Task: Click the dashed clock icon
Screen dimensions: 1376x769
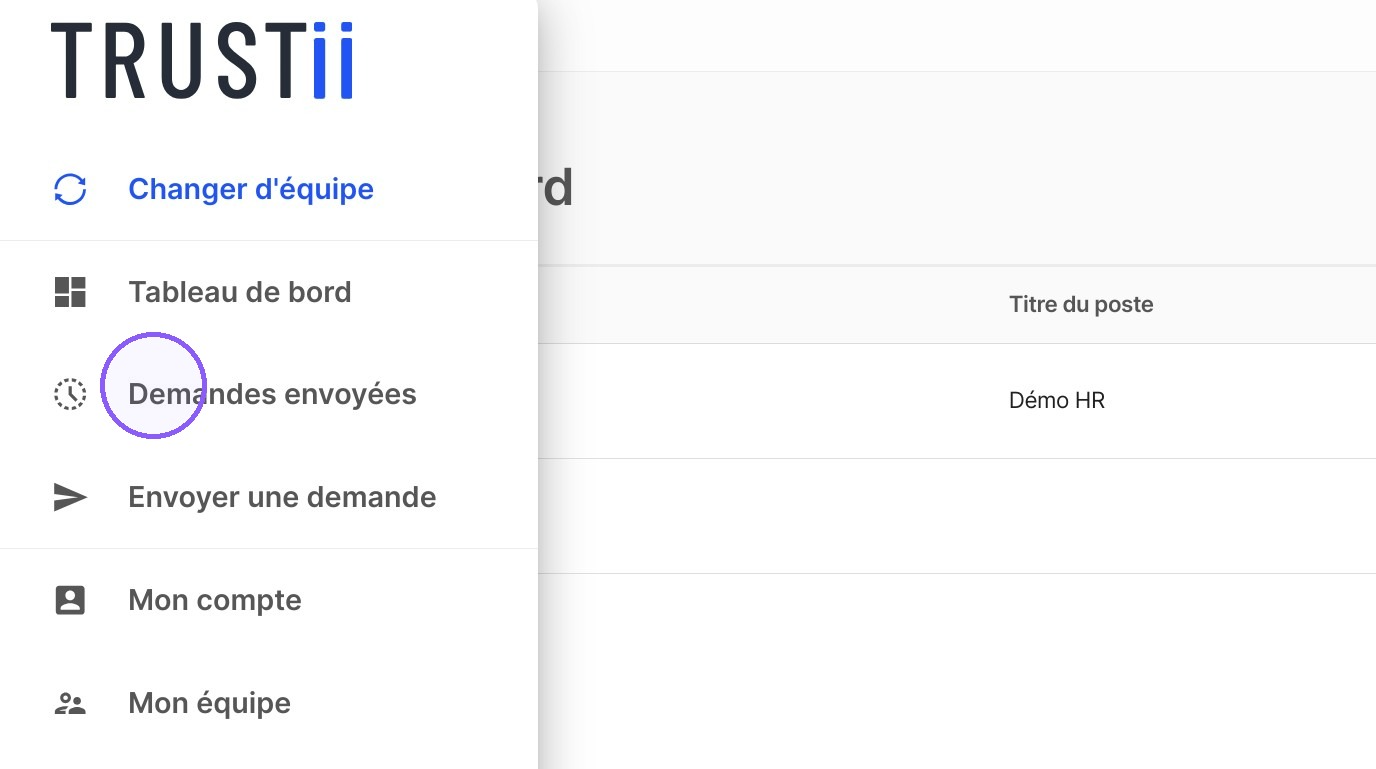Action: tap(70, 394)
